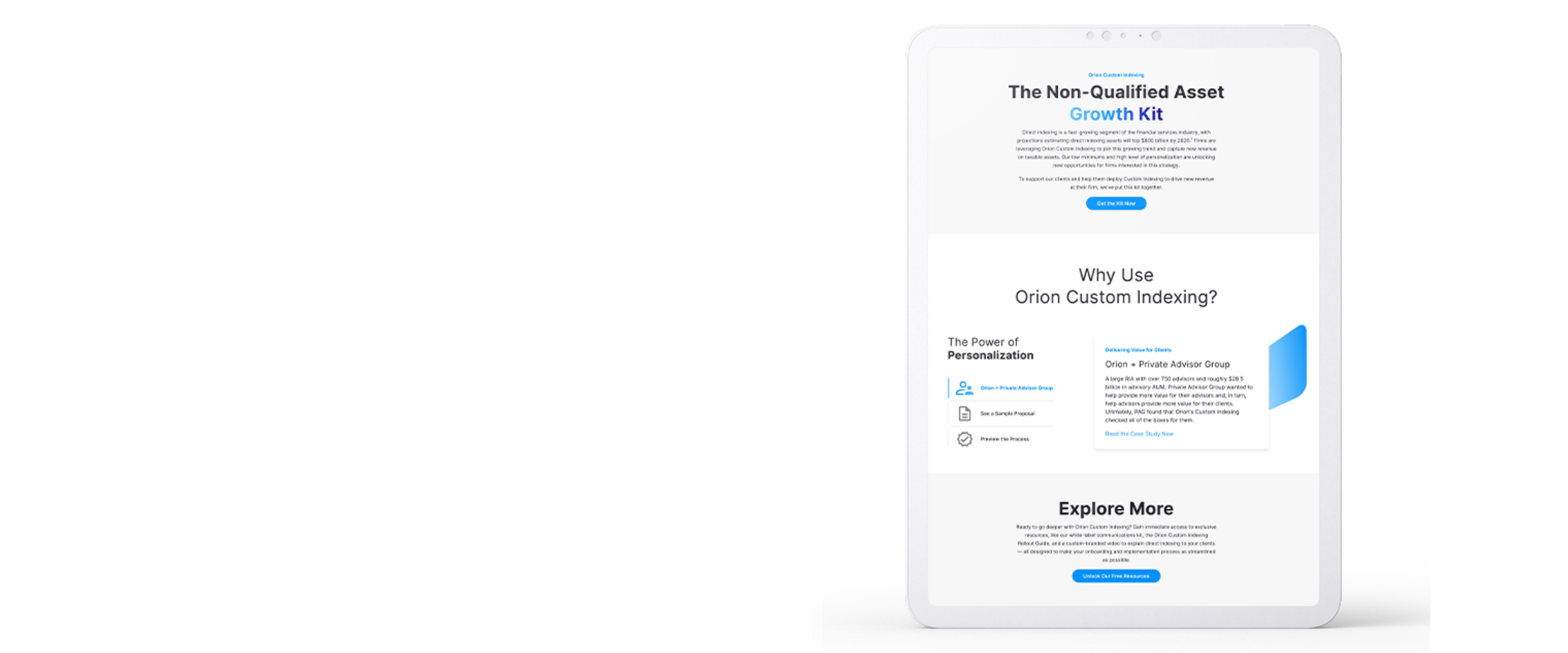Click the document/proposal icon
The image size is (1568, 653).
[x=964, y=413]
